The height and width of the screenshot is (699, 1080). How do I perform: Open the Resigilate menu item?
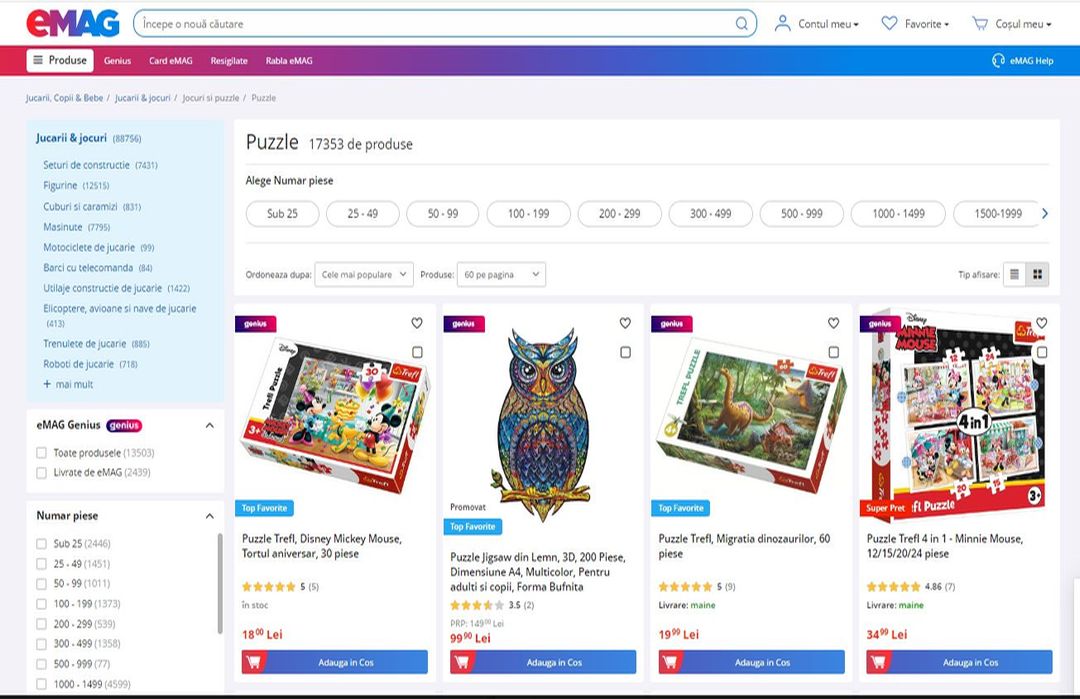click(229, 61)
